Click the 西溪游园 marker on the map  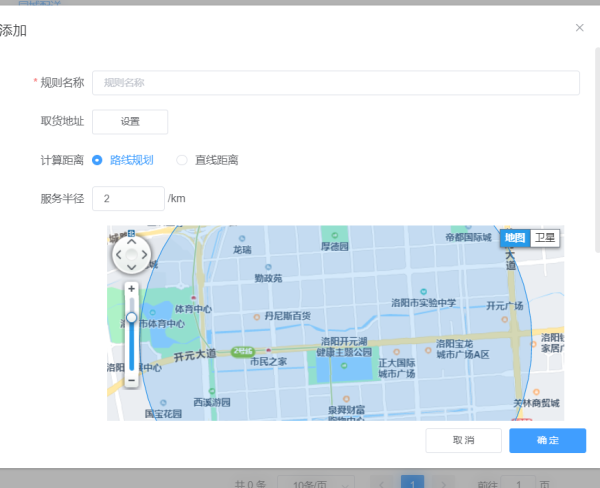(x=212, y=391)
